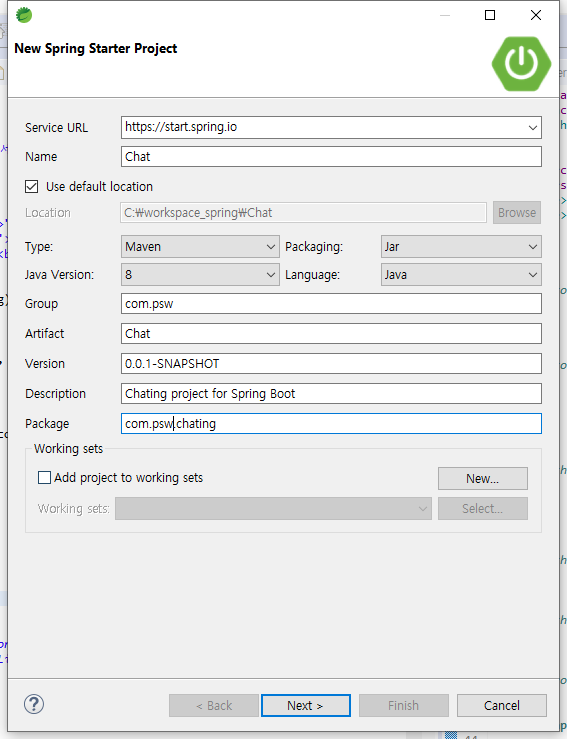
Task: Click the disabled Back button
Action: click(x=214, y=706)
